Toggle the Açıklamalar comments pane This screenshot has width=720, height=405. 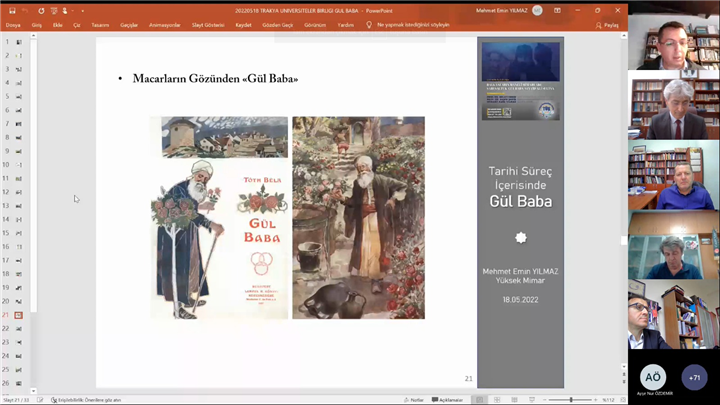pyautogui.click(x=447, y=400)
